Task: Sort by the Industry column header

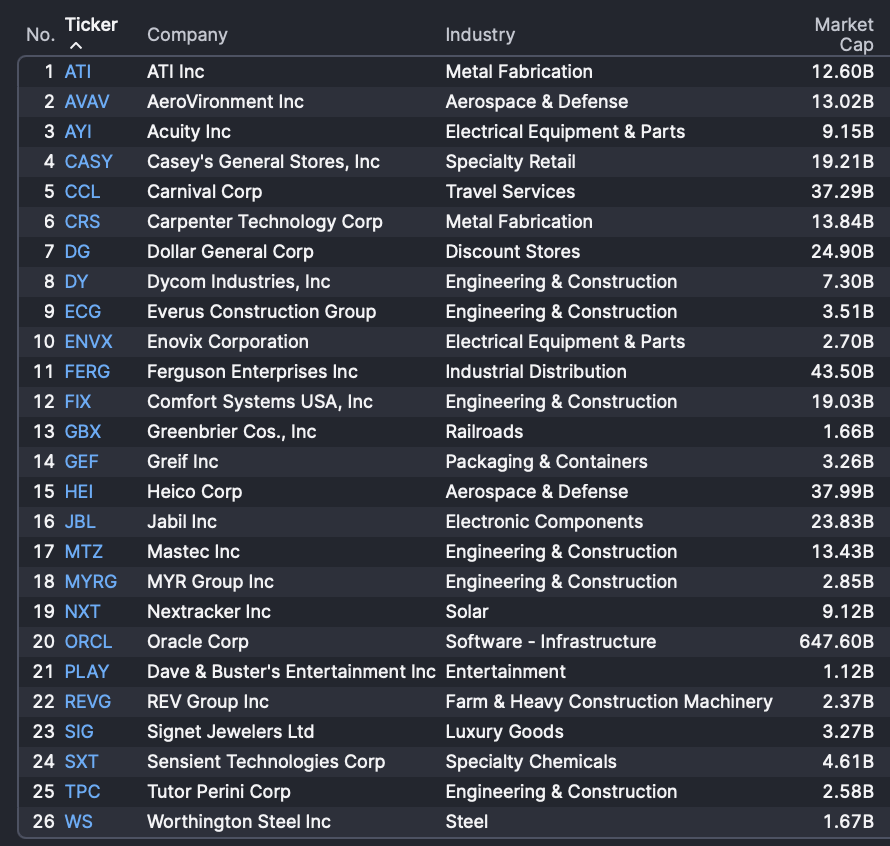Action: (480, 35)
